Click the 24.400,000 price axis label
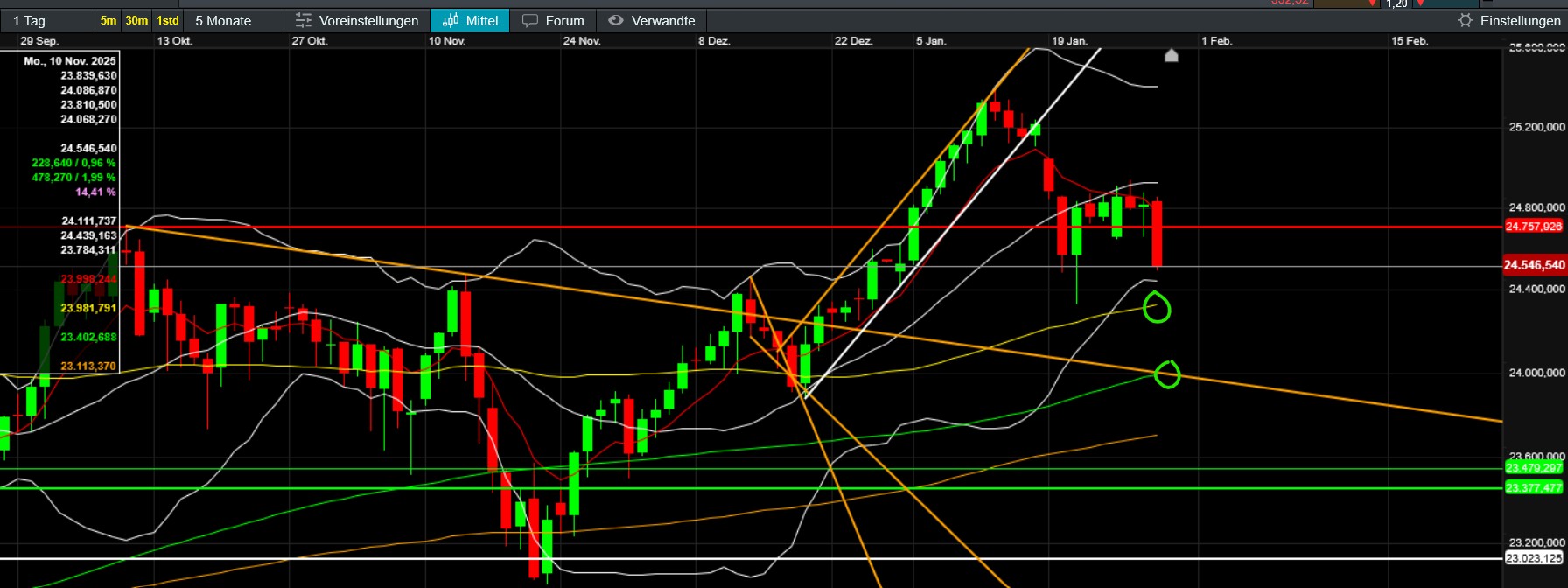The width and height of the screenshot is (1568, 588). click(x=1537, y=289)
